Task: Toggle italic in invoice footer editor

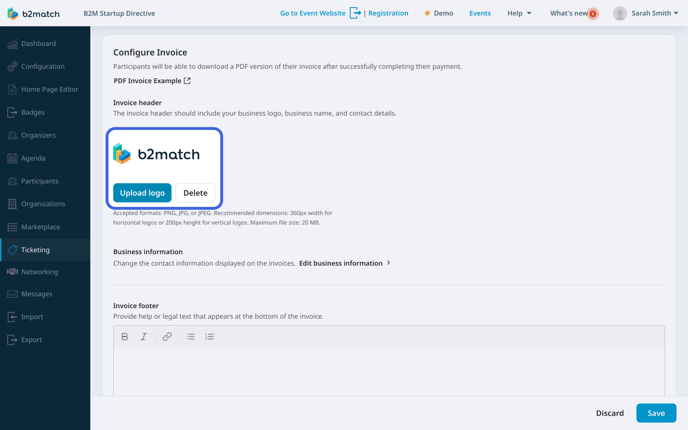Action: click(x=143, y=337)
